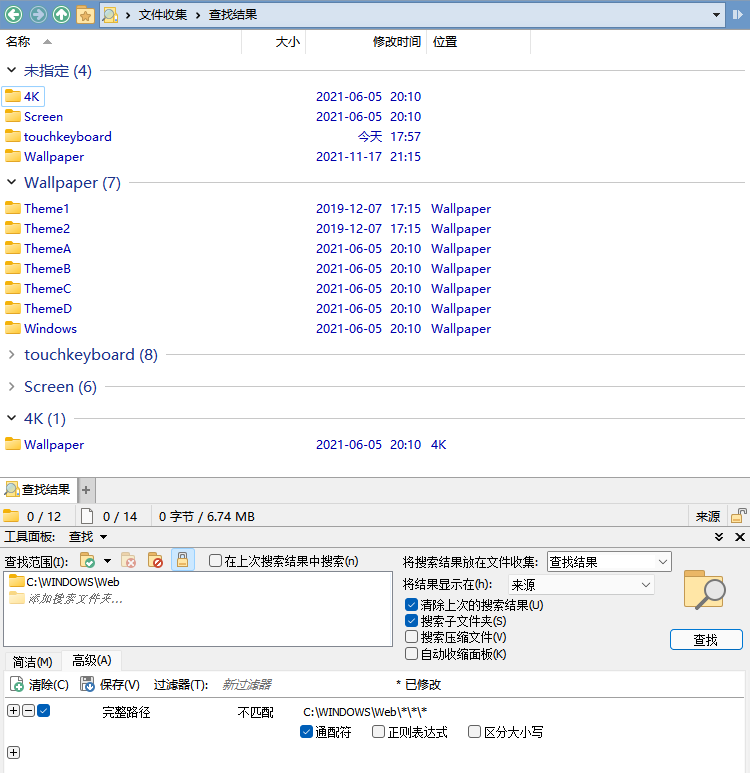Switch to the 高级 tab
This screenshot has width=750, height=773.
92,661
